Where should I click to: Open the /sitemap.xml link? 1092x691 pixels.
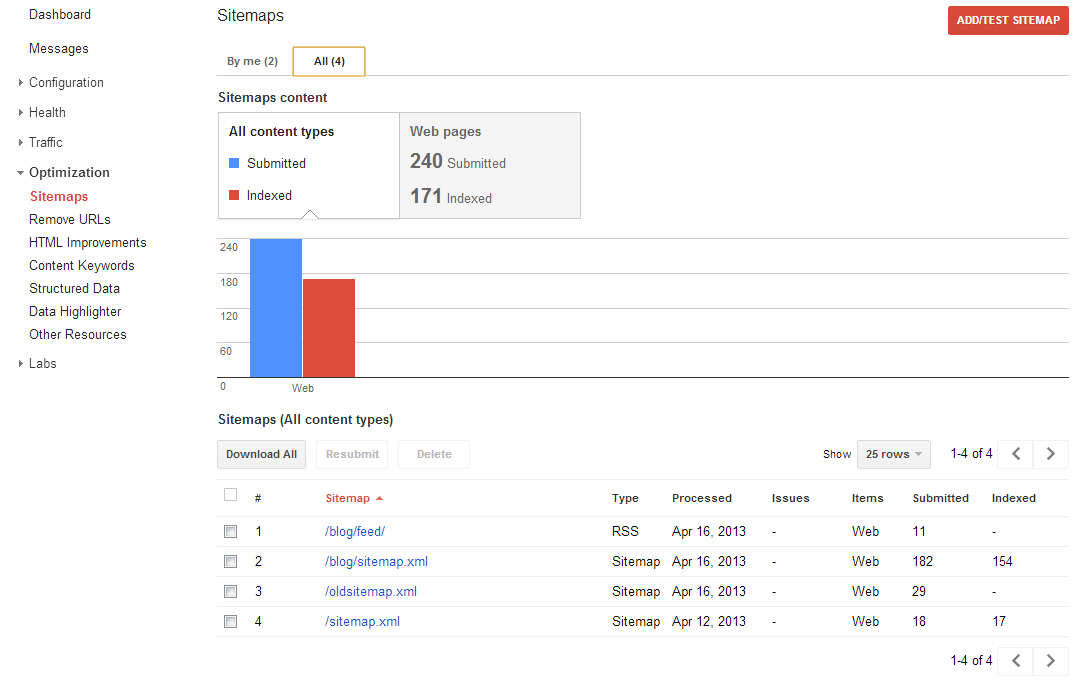[362, 621]
